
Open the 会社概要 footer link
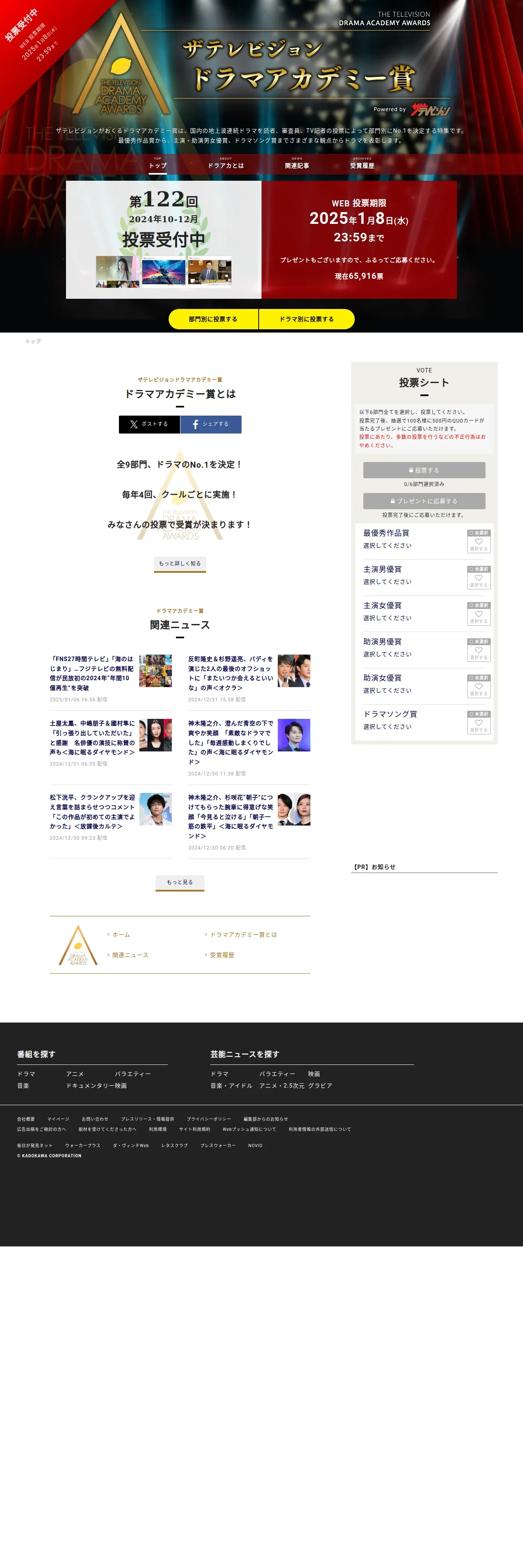point(26,1119)
